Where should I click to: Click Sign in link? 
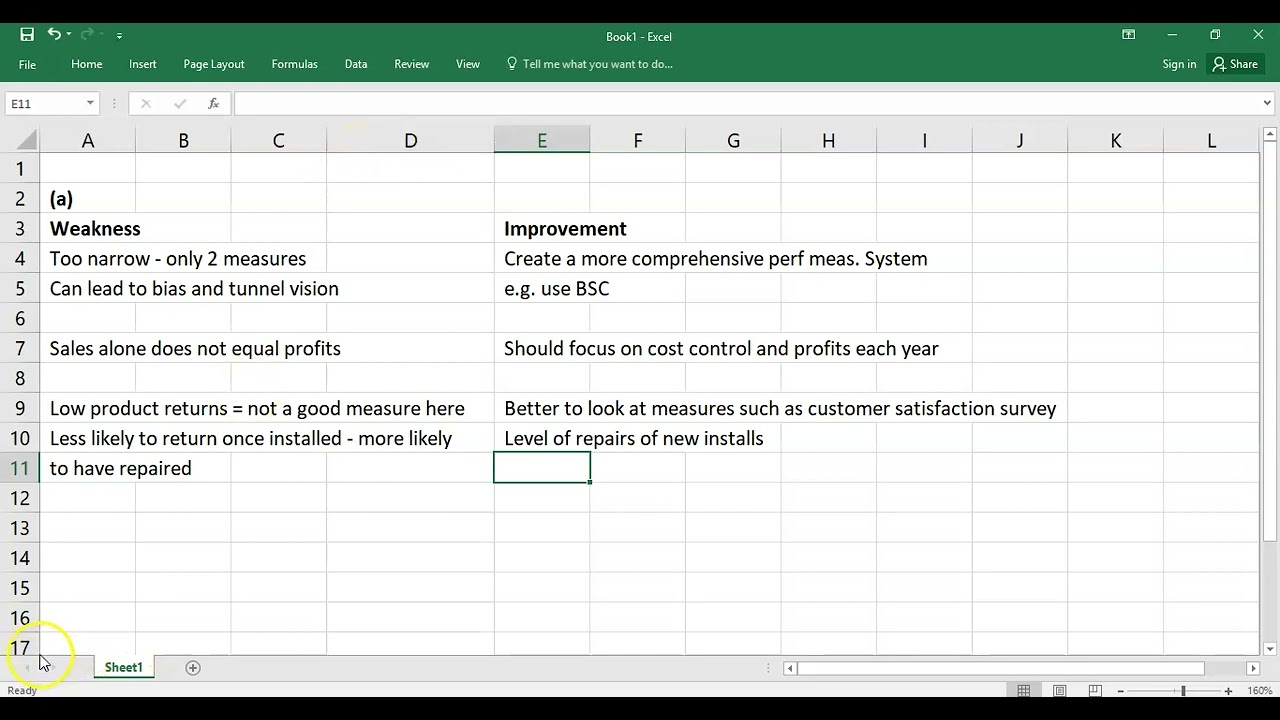tap(1179, 64)
